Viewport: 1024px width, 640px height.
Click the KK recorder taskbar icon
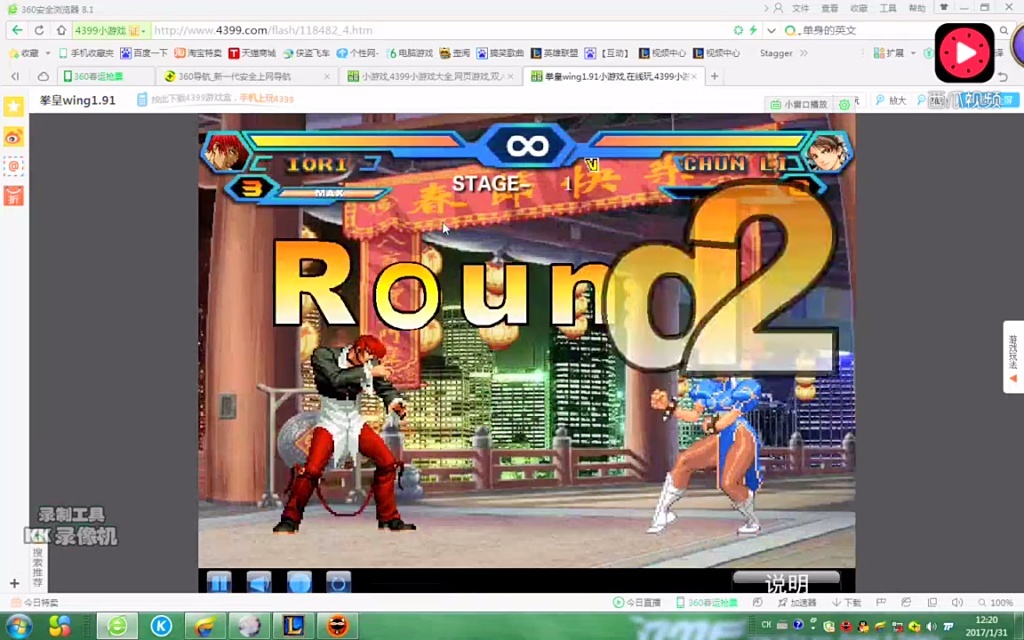pos(161,626)
